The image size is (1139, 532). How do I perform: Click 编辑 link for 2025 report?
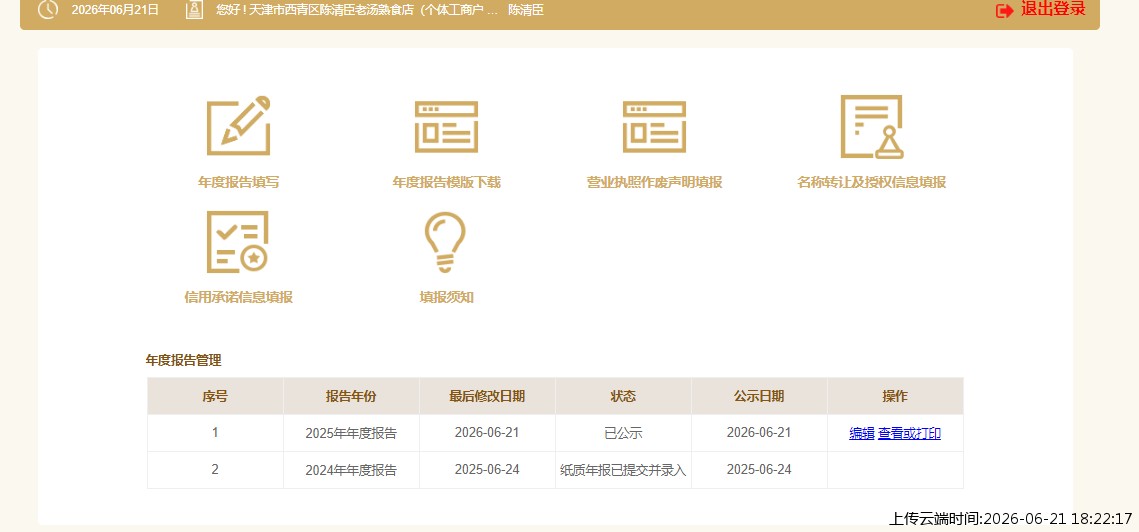[862, 433]
